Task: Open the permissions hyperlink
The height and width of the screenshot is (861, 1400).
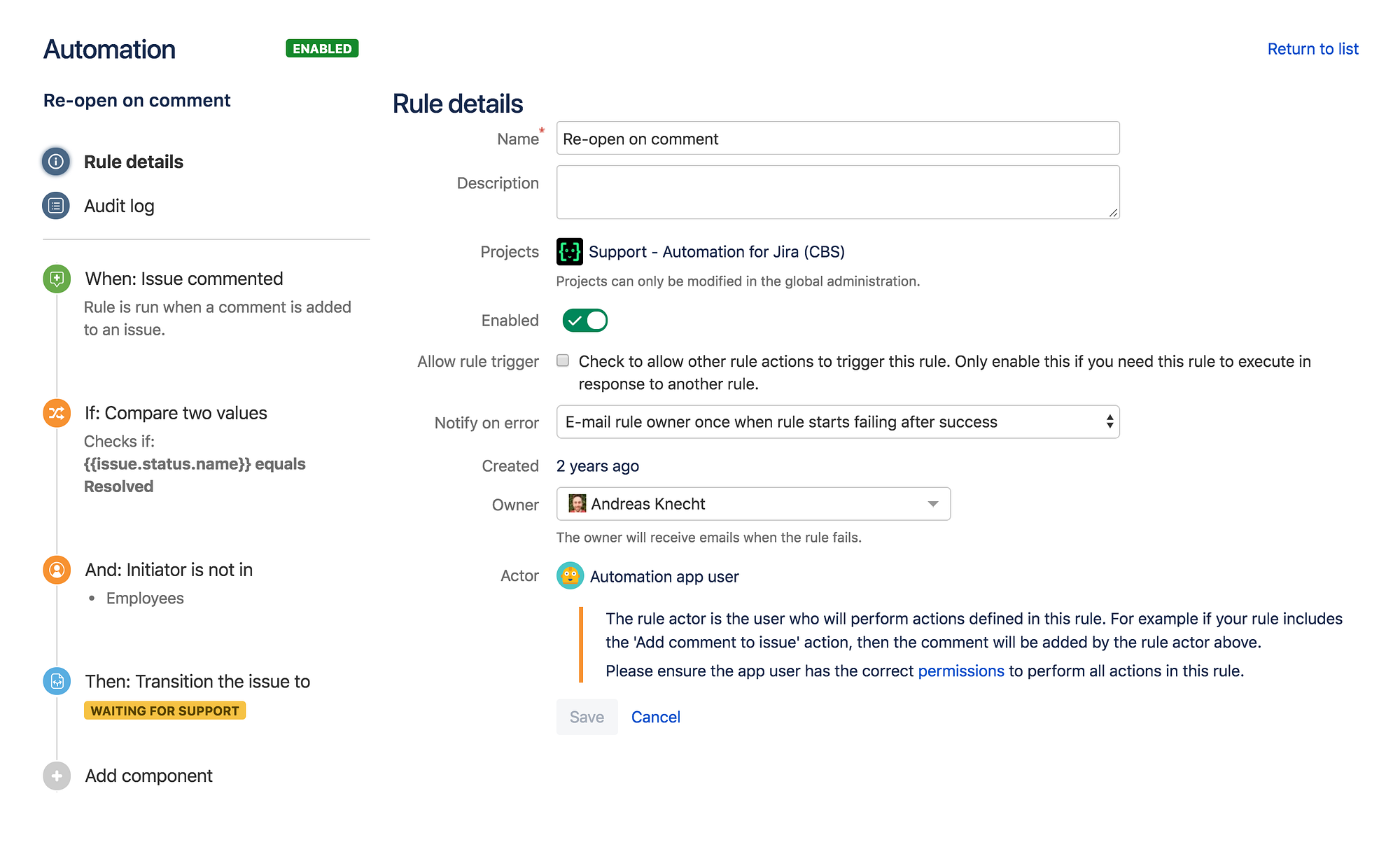Action: pyautogui.click(x=960, y=671)
